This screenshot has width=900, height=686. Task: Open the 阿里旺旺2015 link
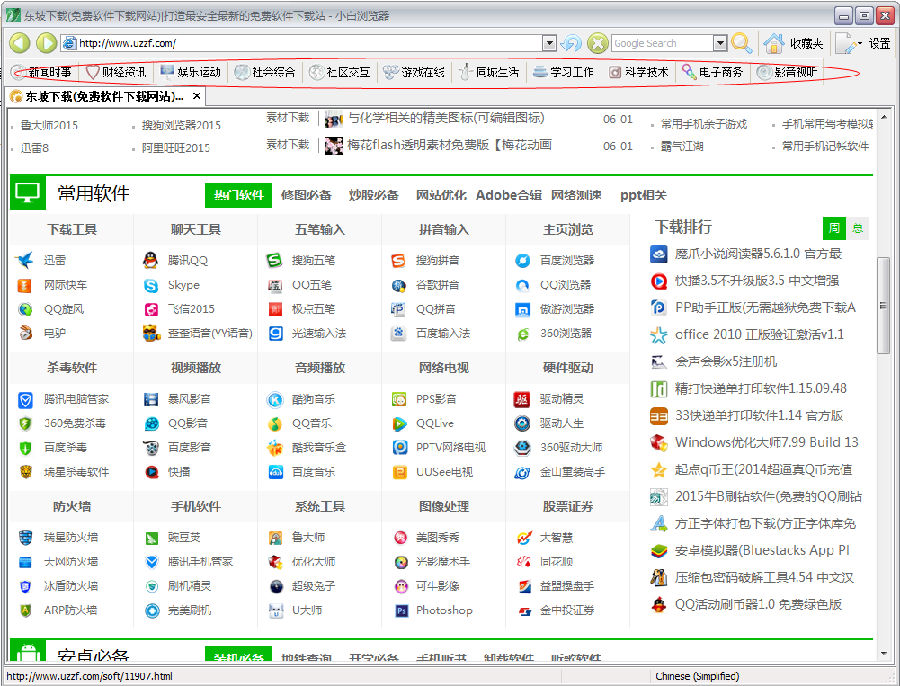(176, 148)
